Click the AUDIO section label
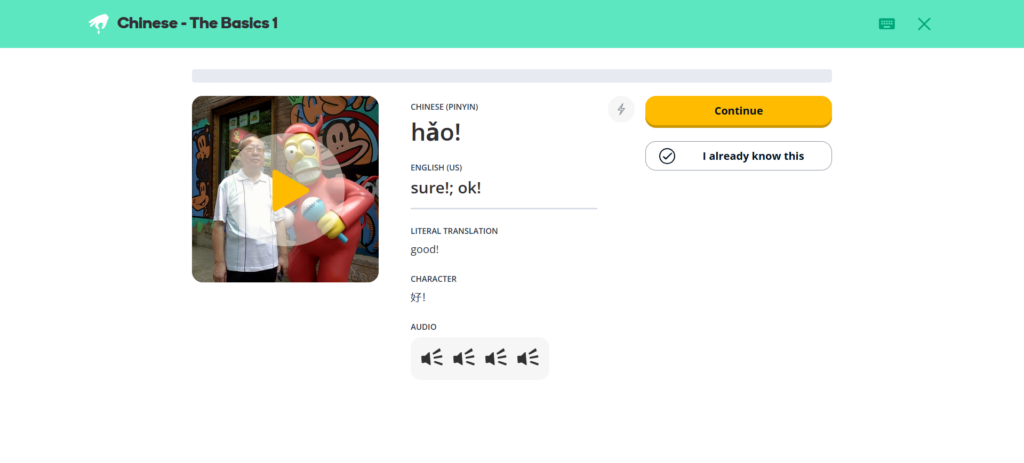This screenshot has height=463, width=1024. click(423, 327)
